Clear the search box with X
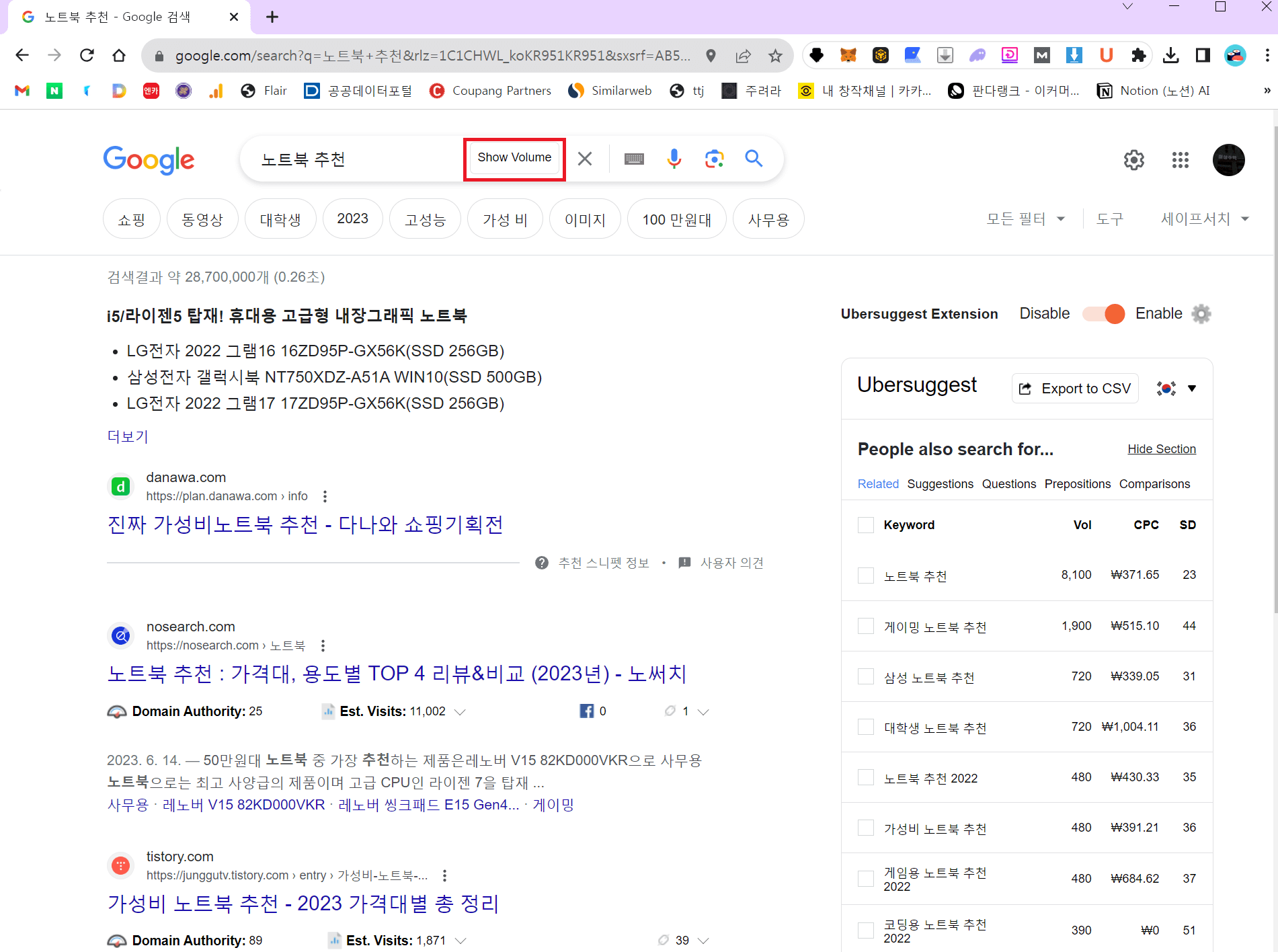Viewport: 1278px width, 952px height. (585, 159)
